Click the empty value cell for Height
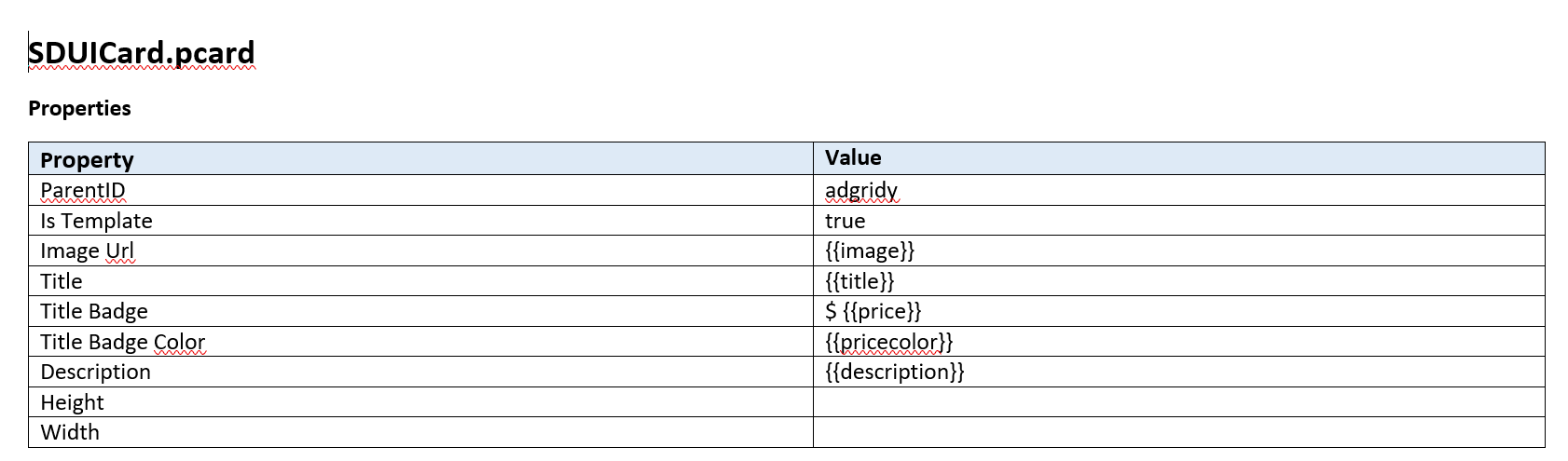The height and width of the screenshot is (461, 1568). (1178, 402)
